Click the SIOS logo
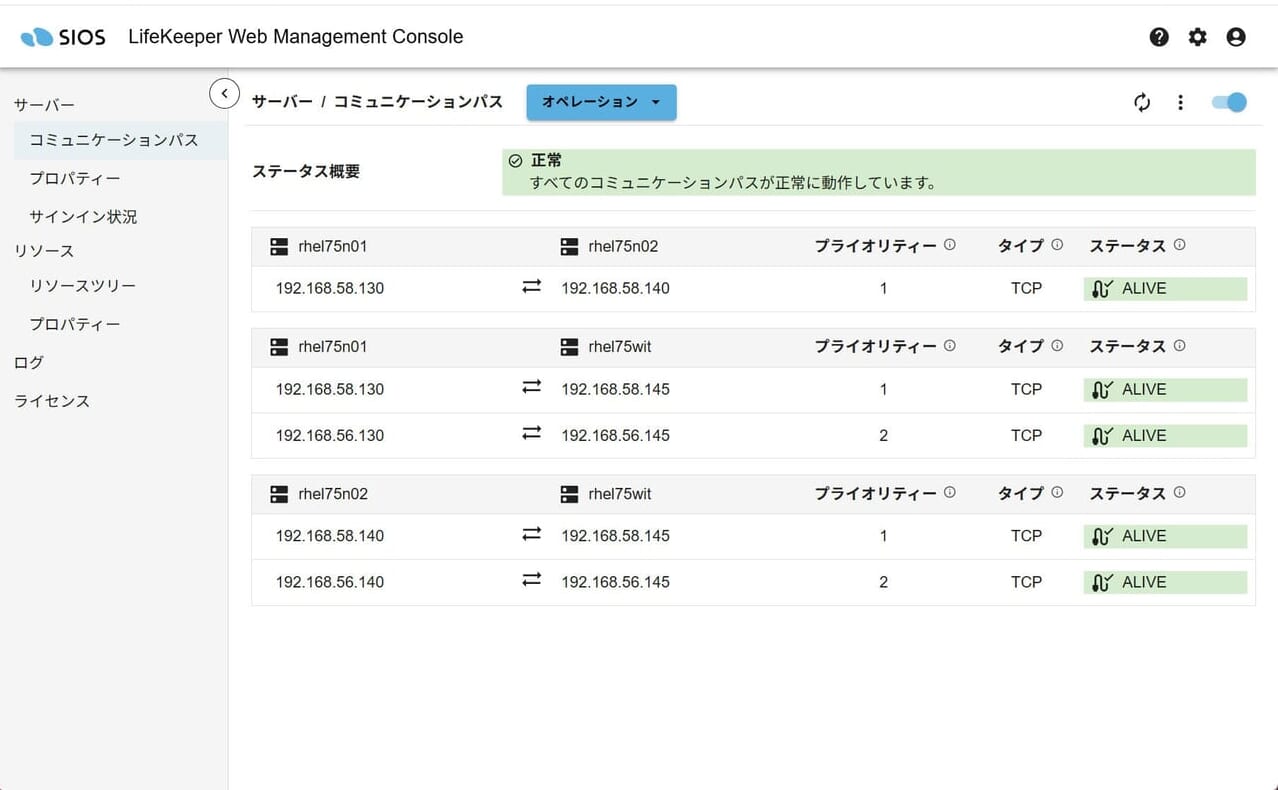The height and width of the screenshot is (790, 1278). (x=63, y=37)
